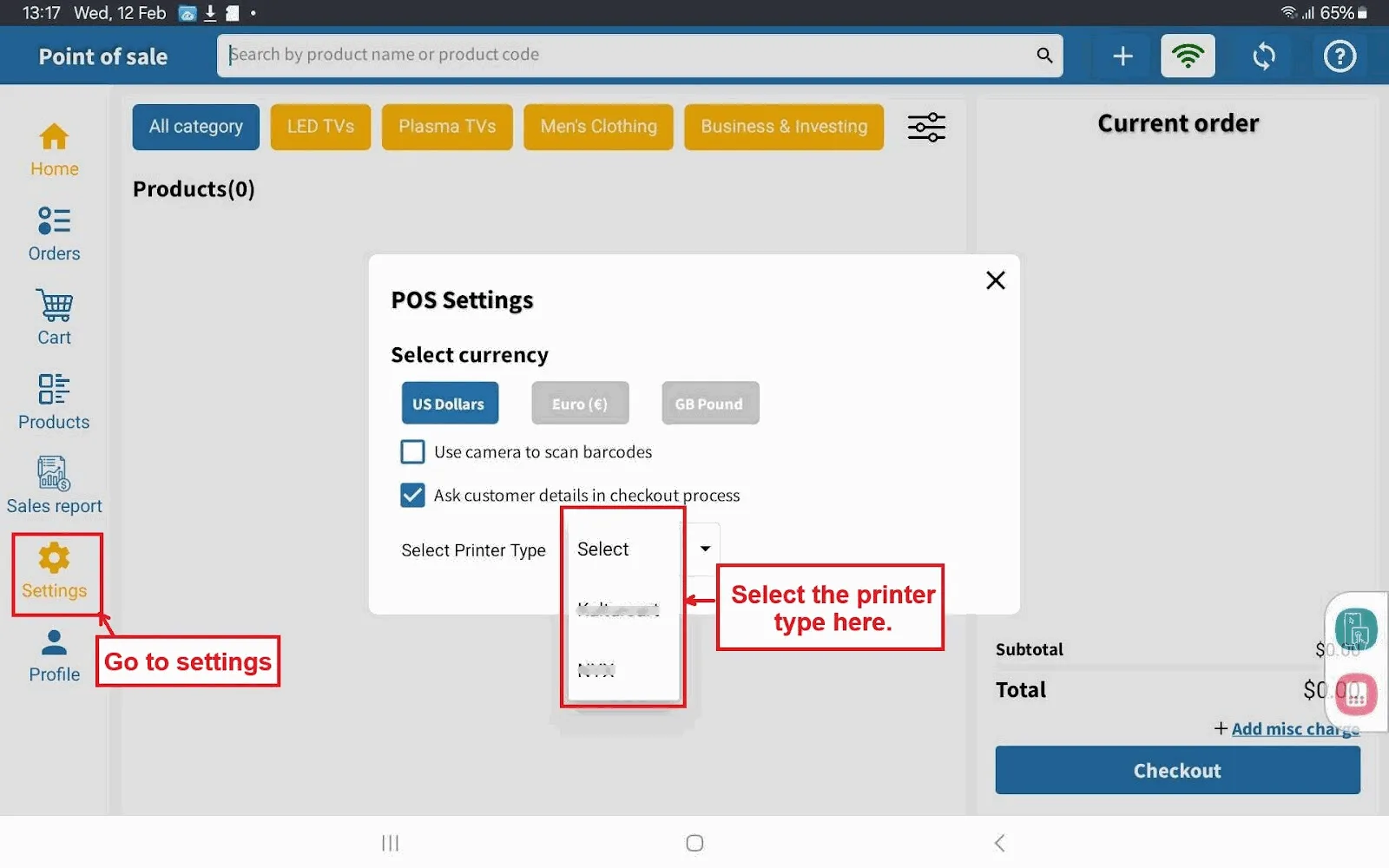Open the category filter sliders icon

point(926,127)
